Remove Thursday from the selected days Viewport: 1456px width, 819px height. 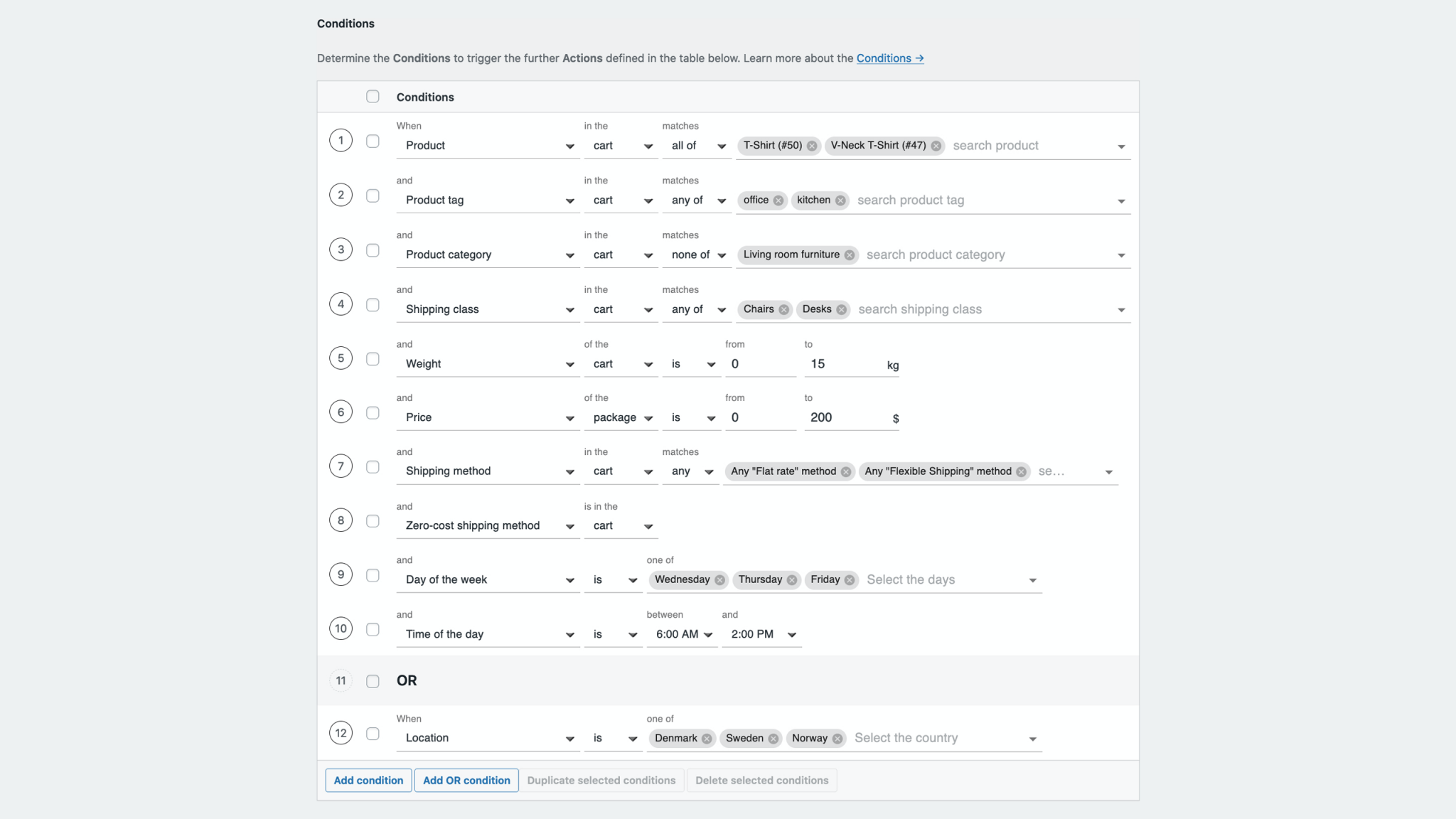click(793, 579)
